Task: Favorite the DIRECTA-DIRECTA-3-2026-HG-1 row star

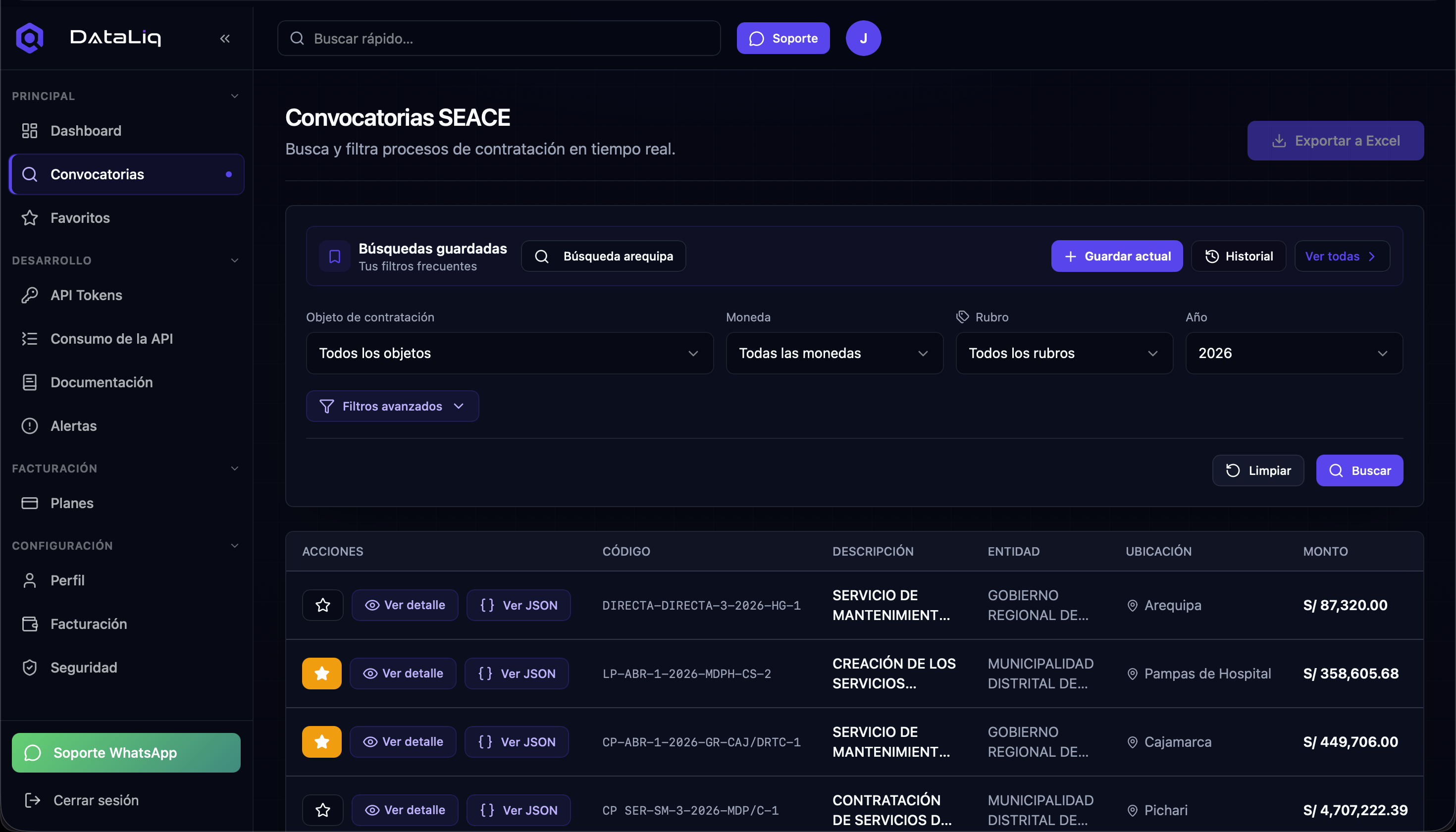Action: point(323,605)
